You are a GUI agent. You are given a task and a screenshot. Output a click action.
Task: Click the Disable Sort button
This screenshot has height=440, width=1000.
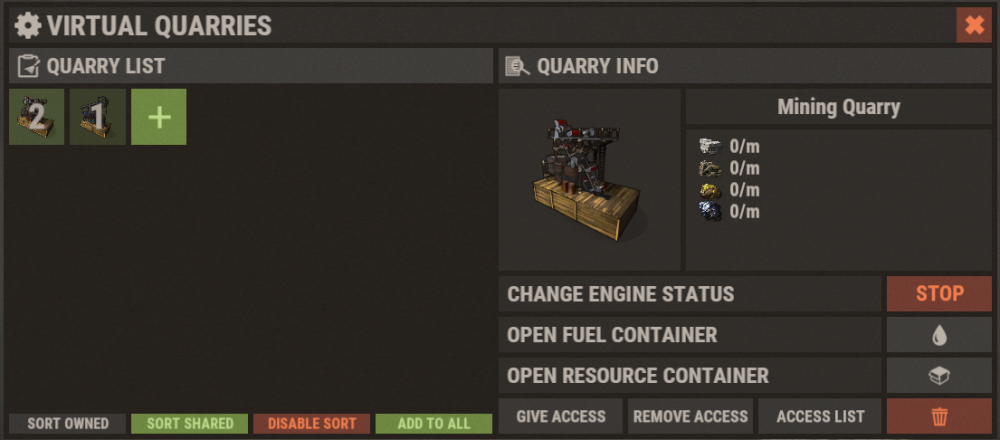click(311, 424)
